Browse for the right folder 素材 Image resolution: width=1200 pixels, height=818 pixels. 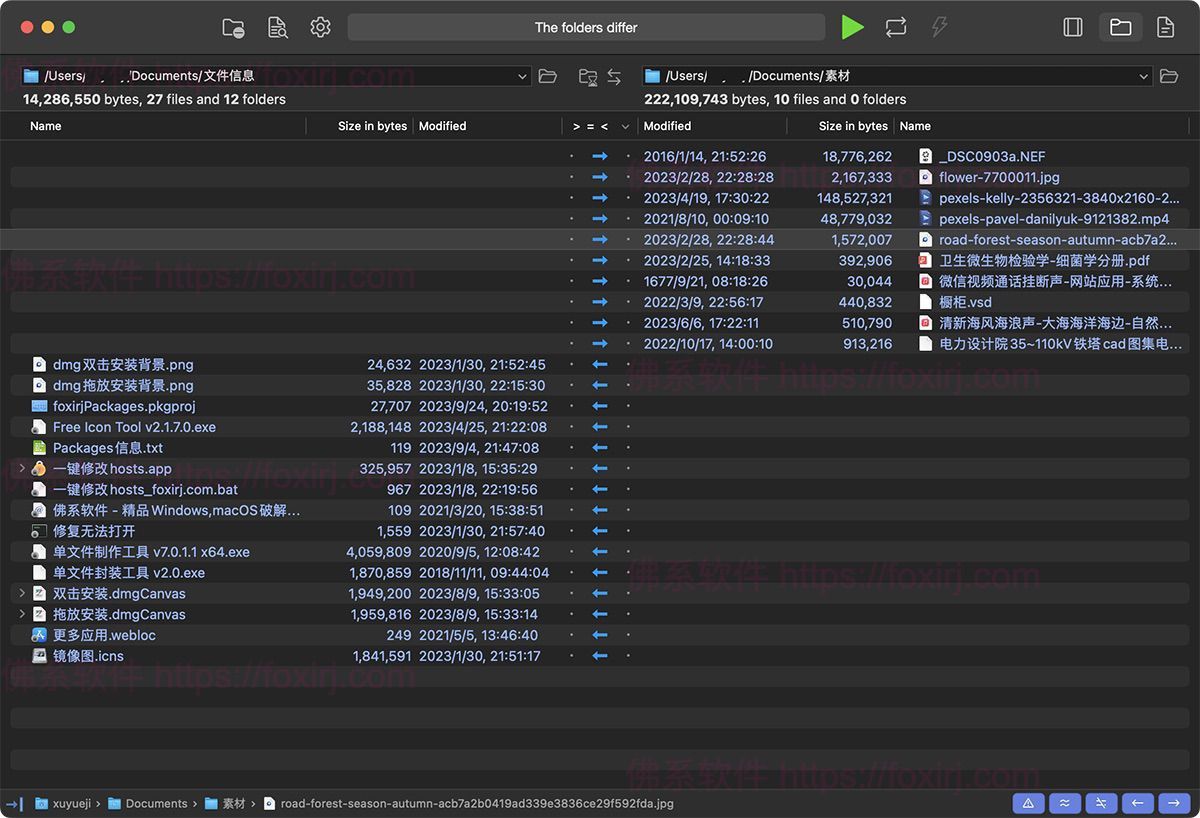pos(1168,76)
